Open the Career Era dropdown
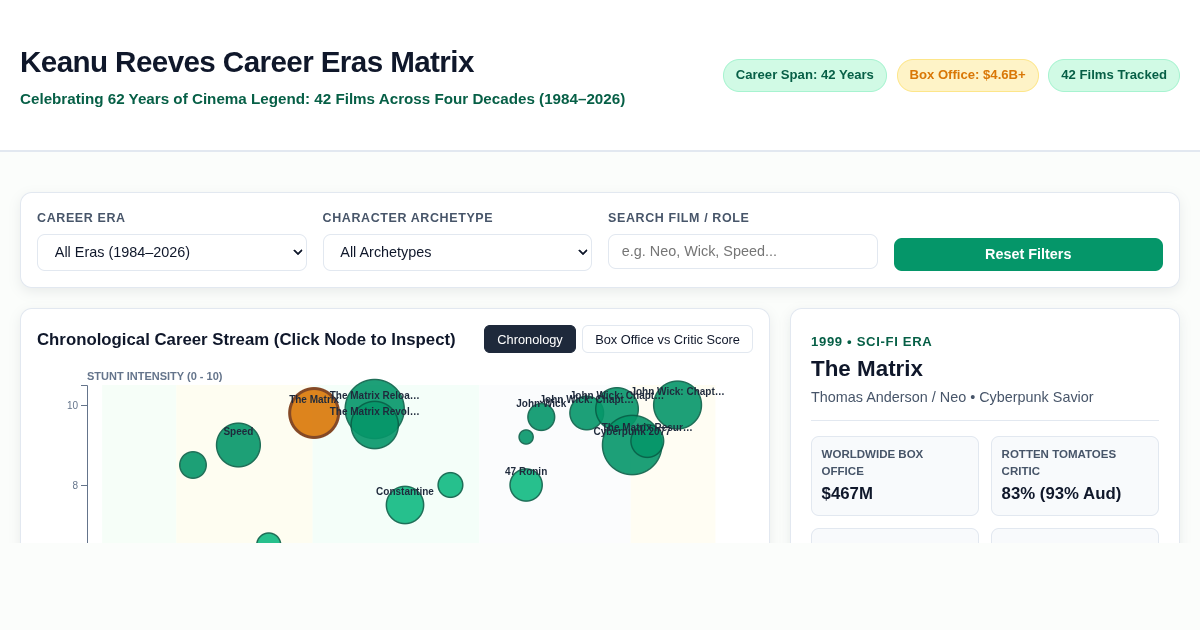This screenshot has width=1200, height=630. tap(172, 252)
